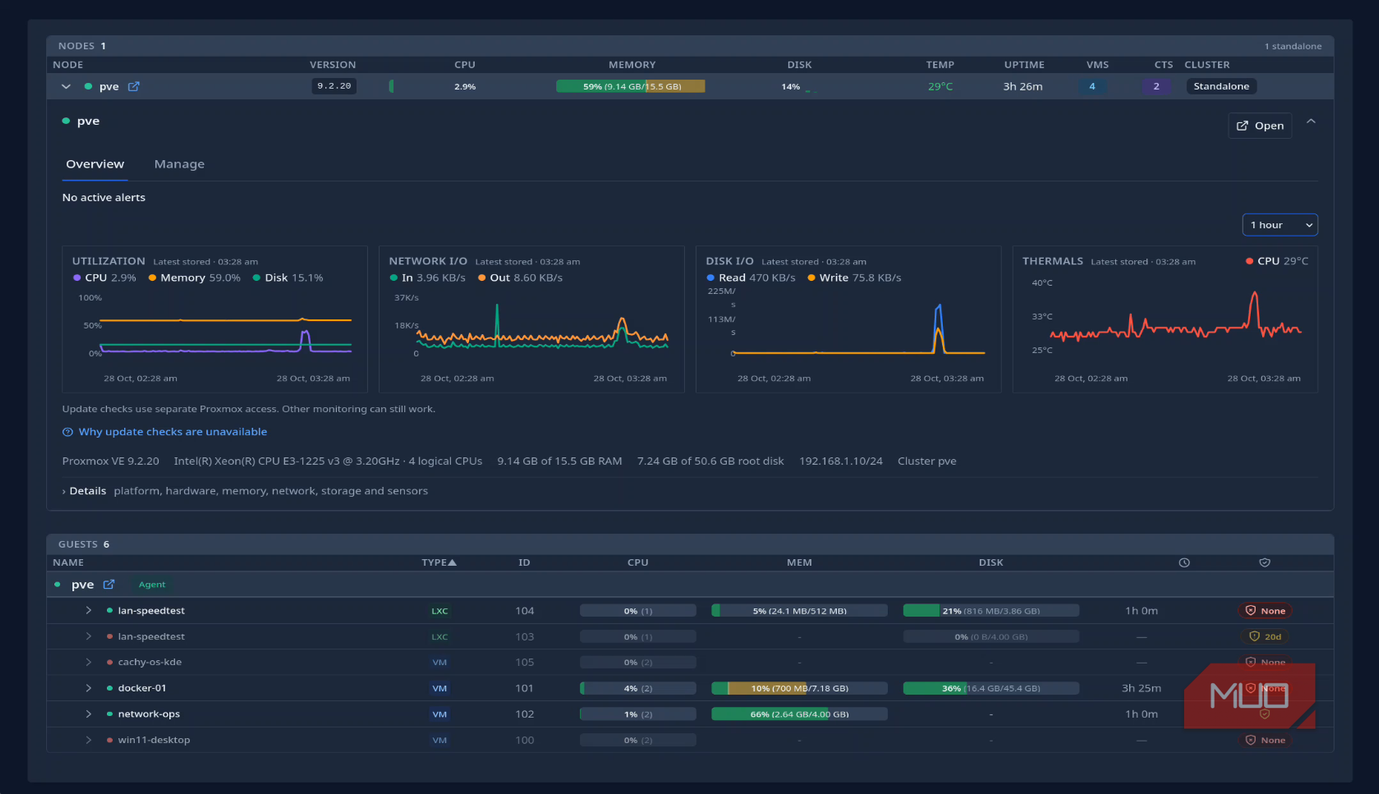
Task: Expand the docker-01 guest row
Action: coord(88,688)
